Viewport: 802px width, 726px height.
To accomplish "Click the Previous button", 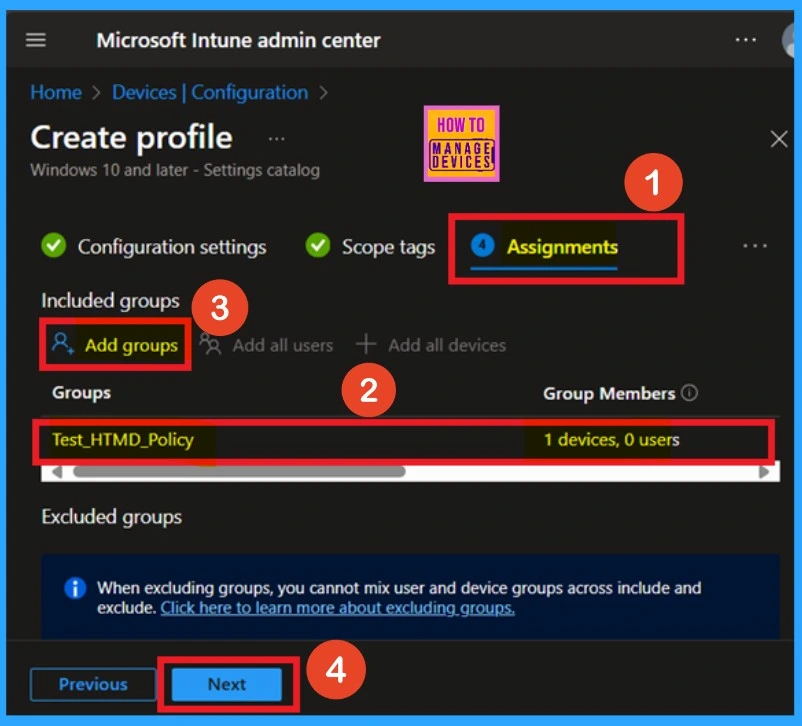I will 93,684.
